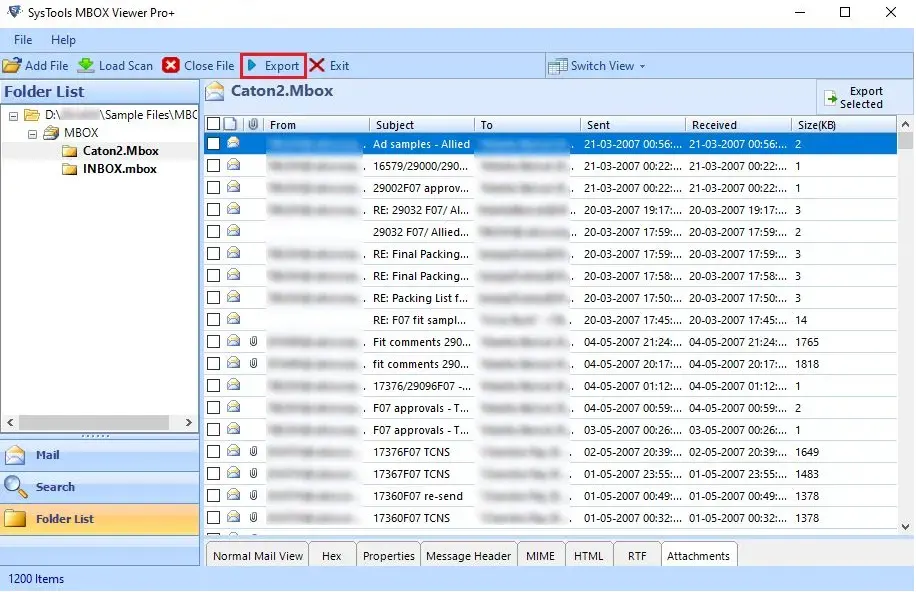Switch to the RTF tab
The image size is (916, 592).
[637, 556]
